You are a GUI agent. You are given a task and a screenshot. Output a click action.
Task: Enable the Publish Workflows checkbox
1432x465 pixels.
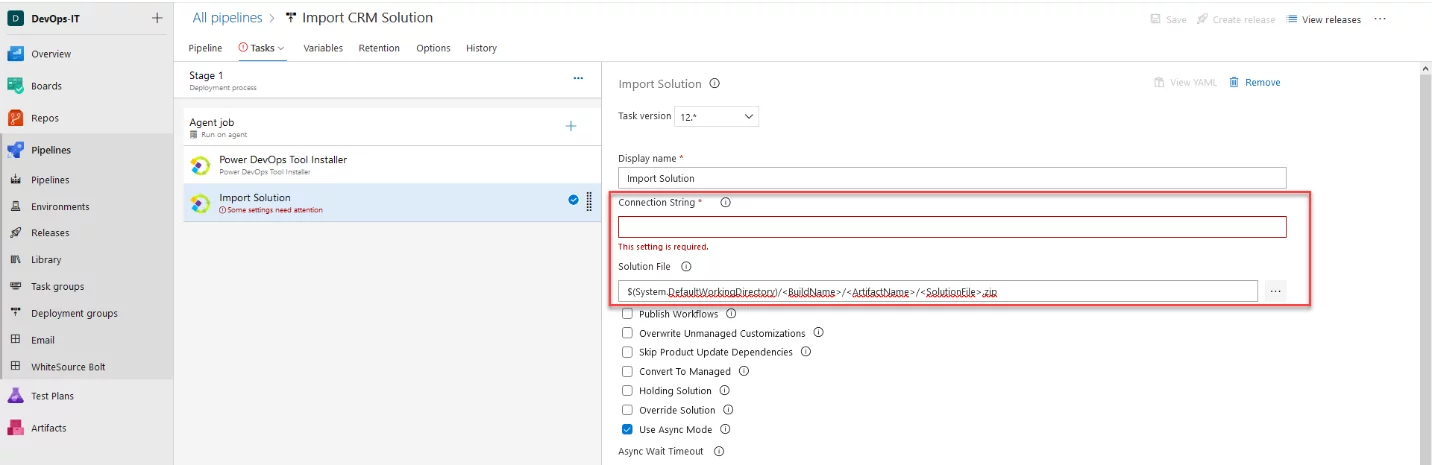pos(627,314)
